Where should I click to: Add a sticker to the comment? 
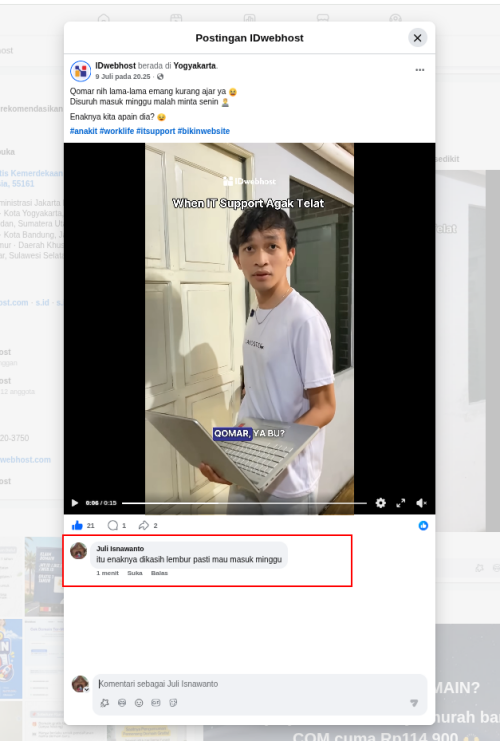tap(173, 703)
